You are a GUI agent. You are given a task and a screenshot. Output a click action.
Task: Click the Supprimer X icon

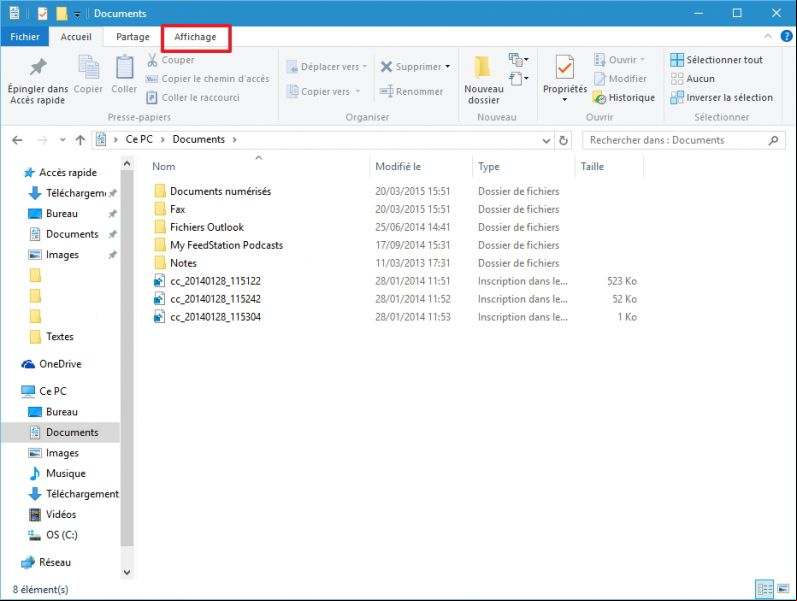tap(386, 67)
